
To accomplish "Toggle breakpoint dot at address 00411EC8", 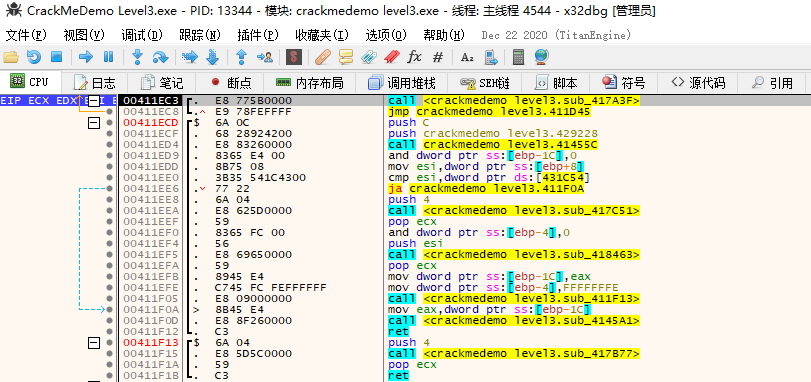I will 109,111.
